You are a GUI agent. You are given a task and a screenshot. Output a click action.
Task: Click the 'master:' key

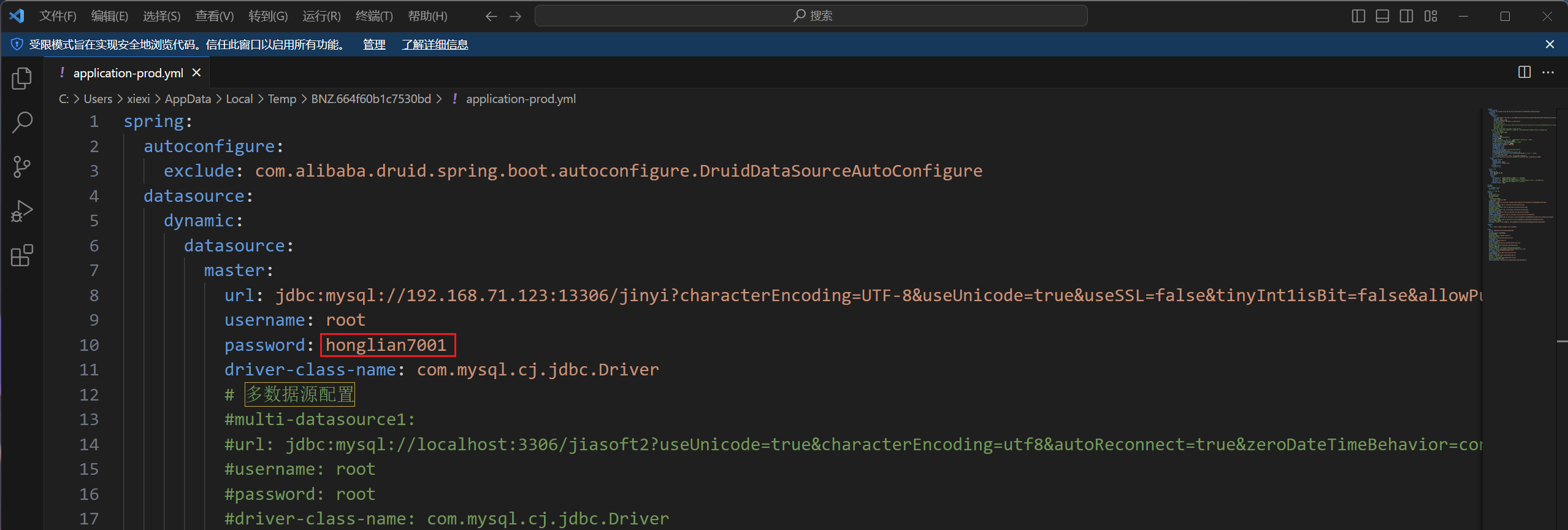pyautogui.click(x=239, y=271)
